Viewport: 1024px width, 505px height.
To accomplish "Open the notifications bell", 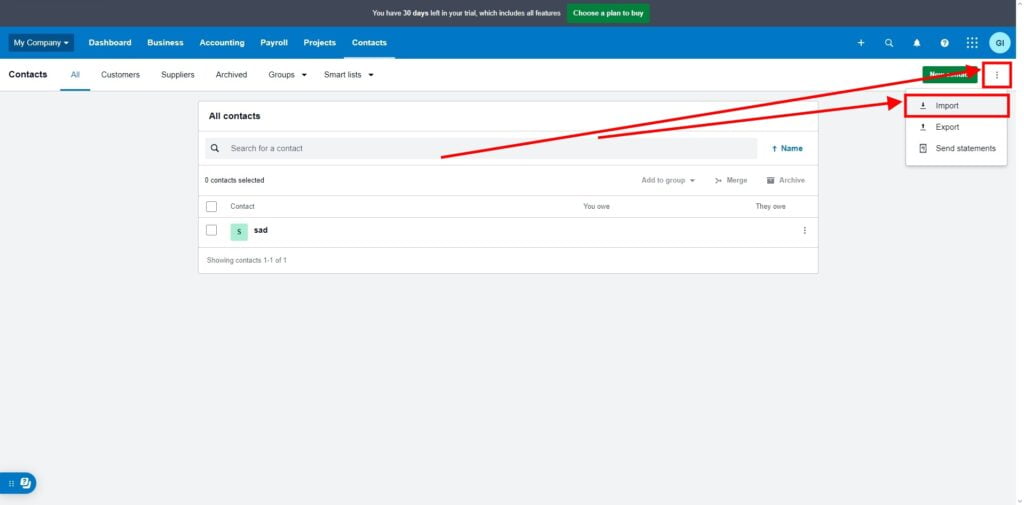I will click(917, 43).
